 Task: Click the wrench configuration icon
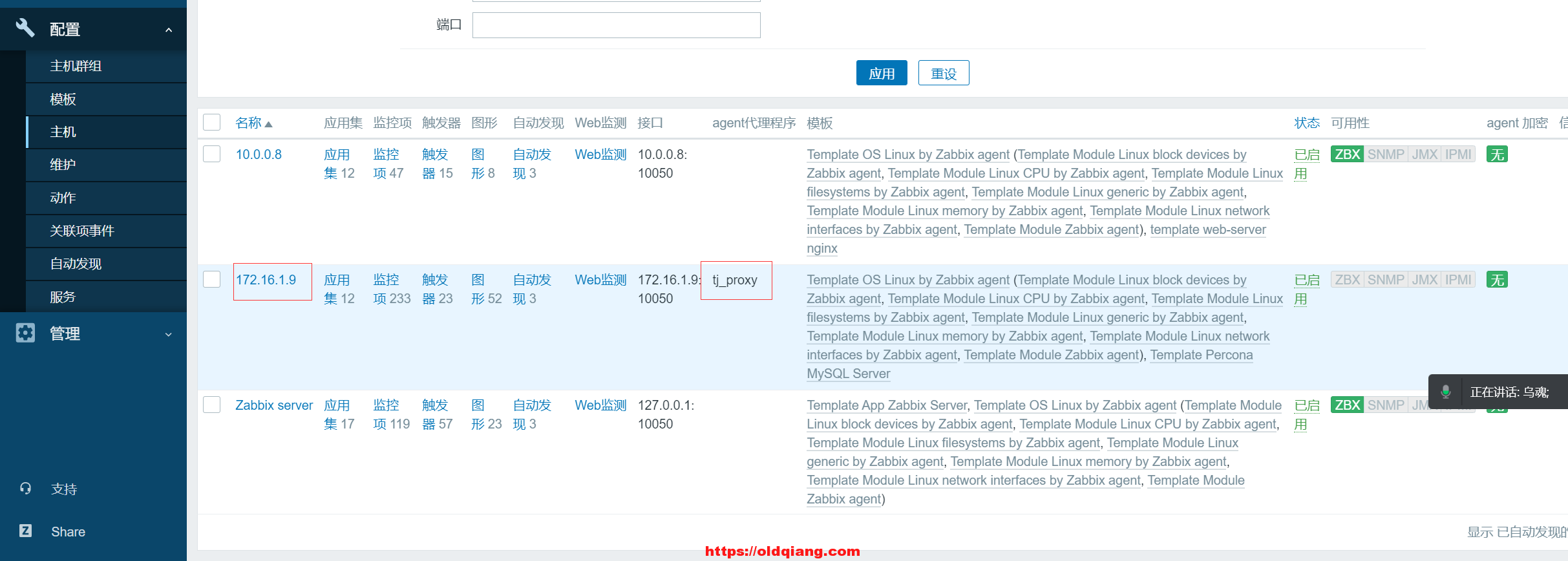(25, 28)
